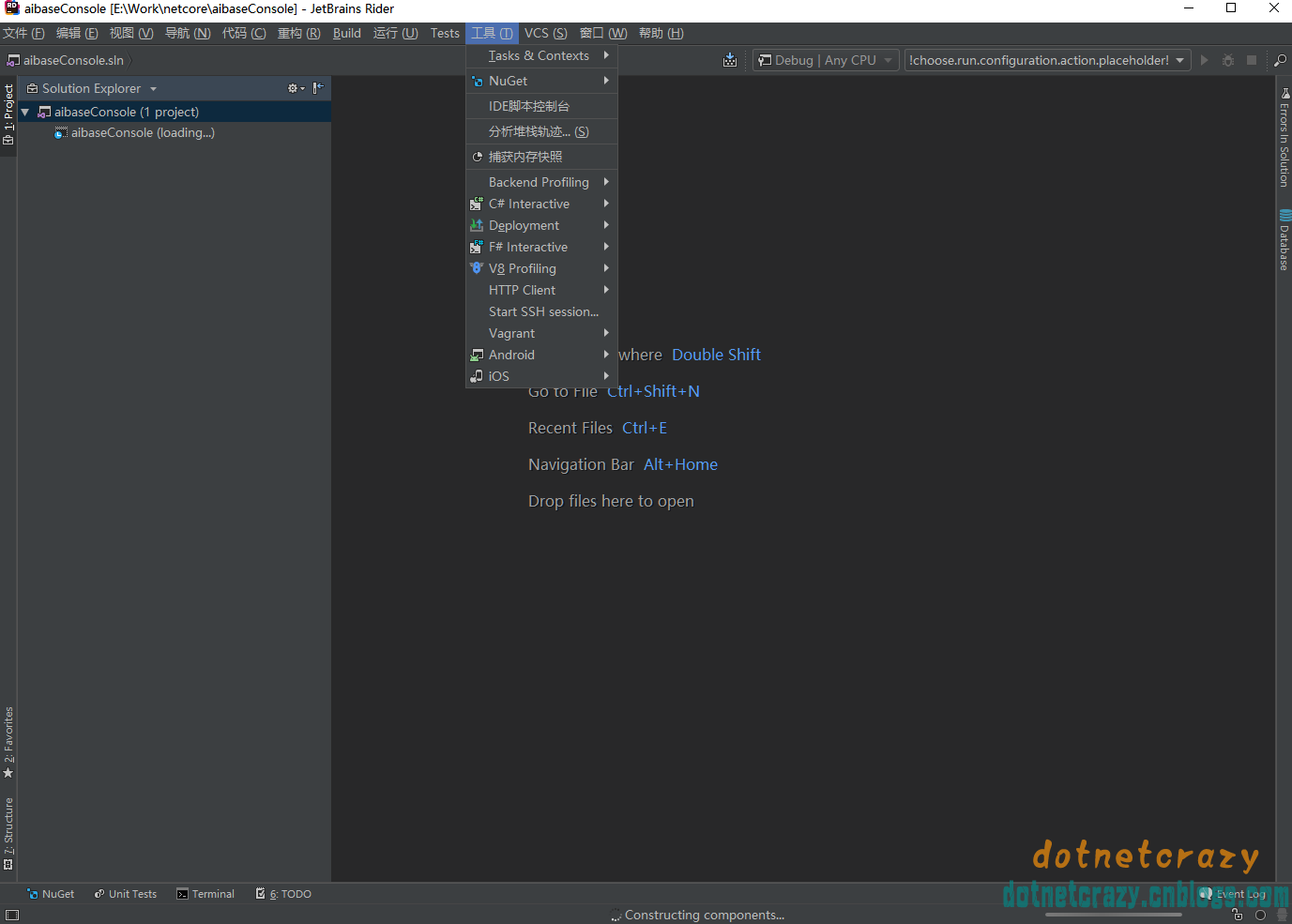
Task: Click the Run play icon
Action: pos(1205,60)
